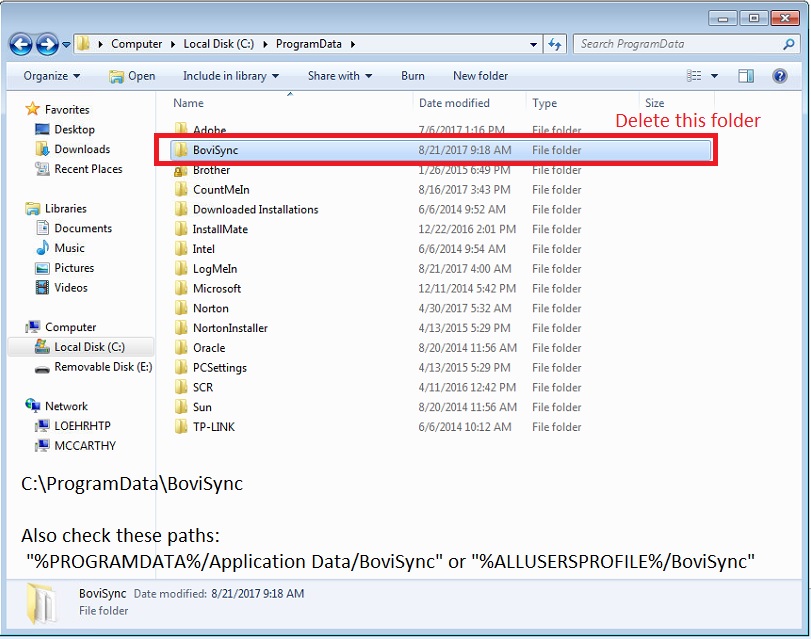Select the Intel folder icon

tap(181, 249)
